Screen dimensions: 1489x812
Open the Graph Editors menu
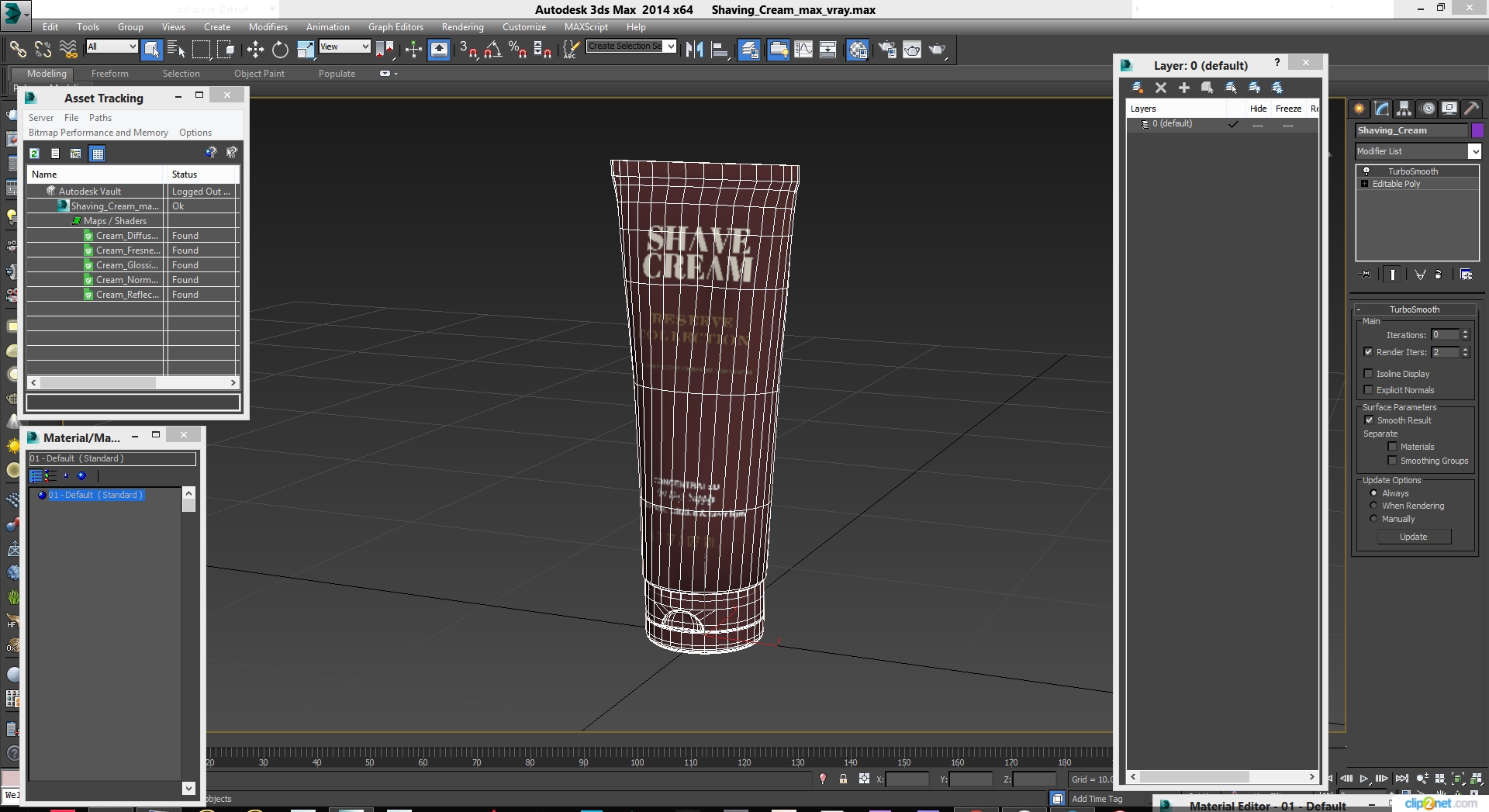(x=396, y=27)
